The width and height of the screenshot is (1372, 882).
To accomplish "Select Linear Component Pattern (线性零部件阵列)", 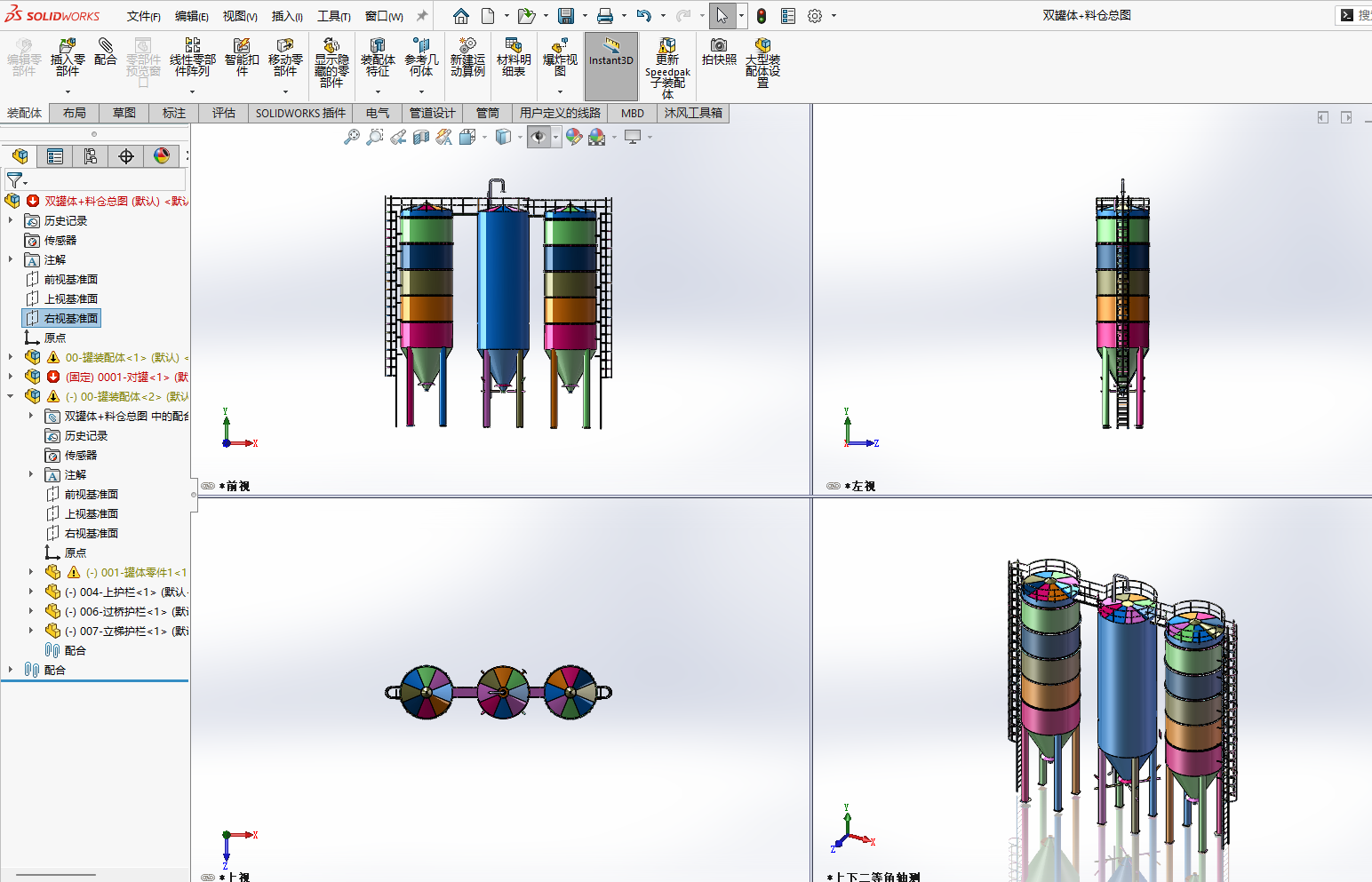I will point(192,57).
